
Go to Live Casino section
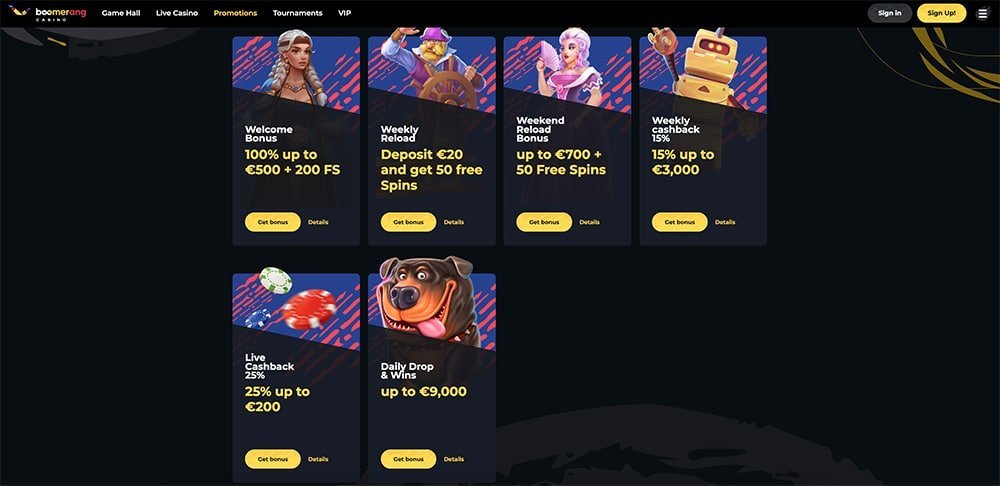click(177, 13)
